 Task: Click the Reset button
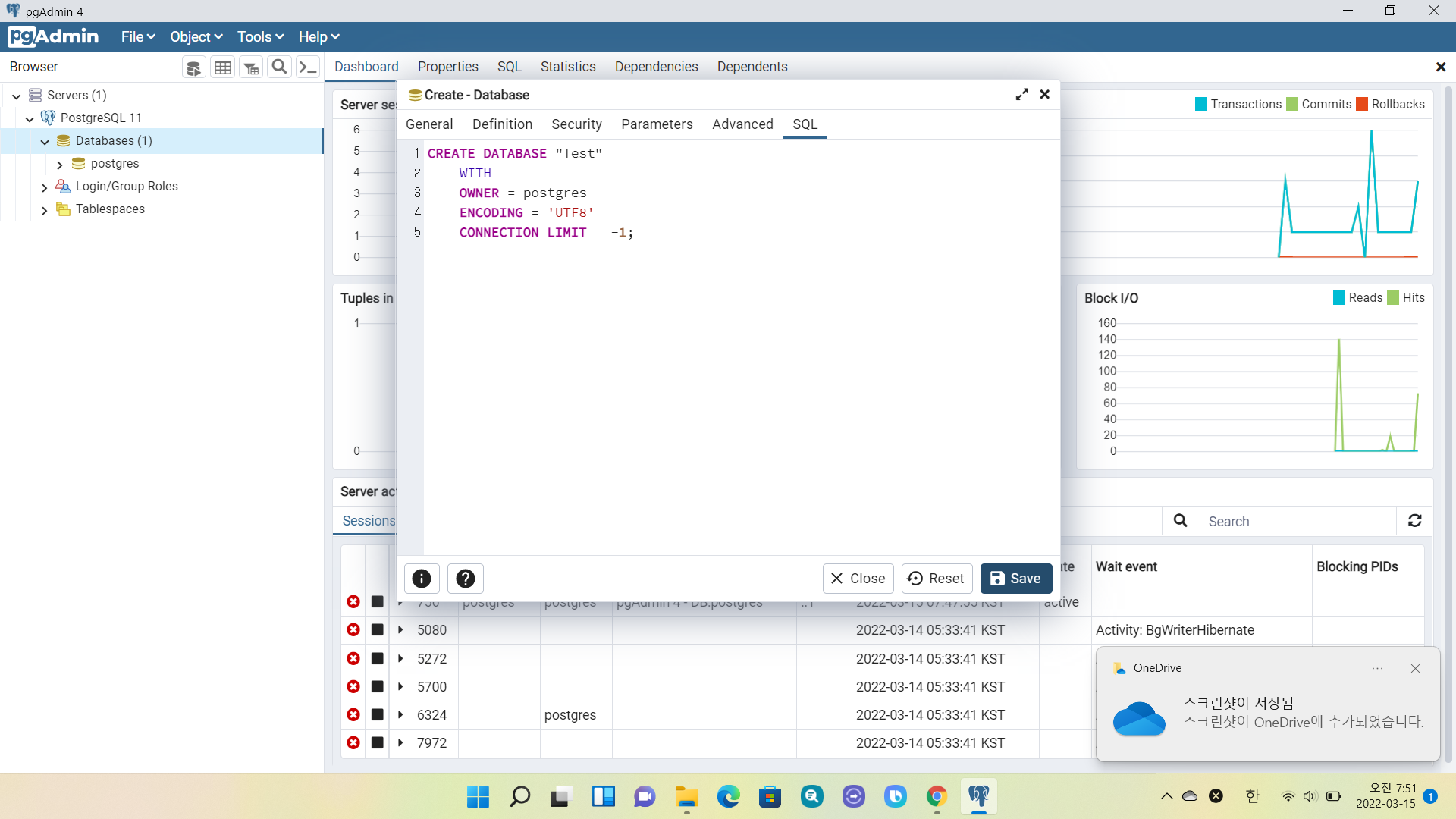(937, 579)
